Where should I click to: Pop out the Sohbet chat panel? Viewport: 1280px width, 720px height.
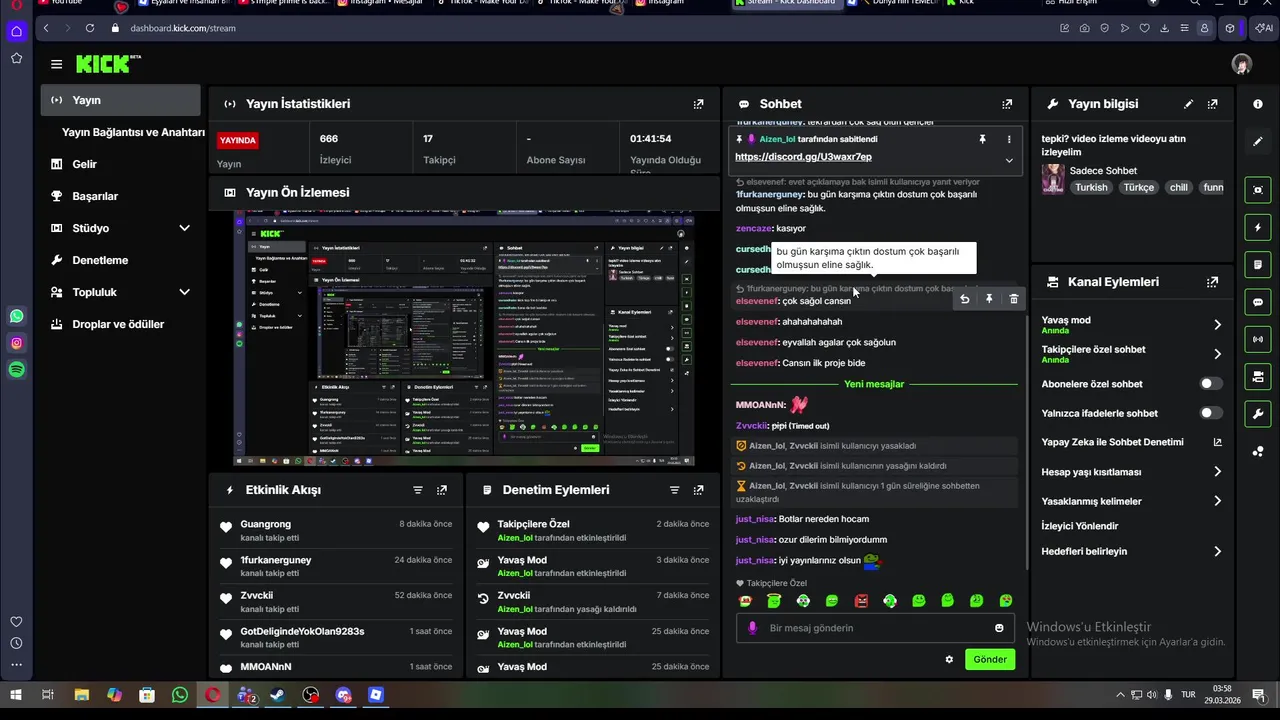[1007, 104]
